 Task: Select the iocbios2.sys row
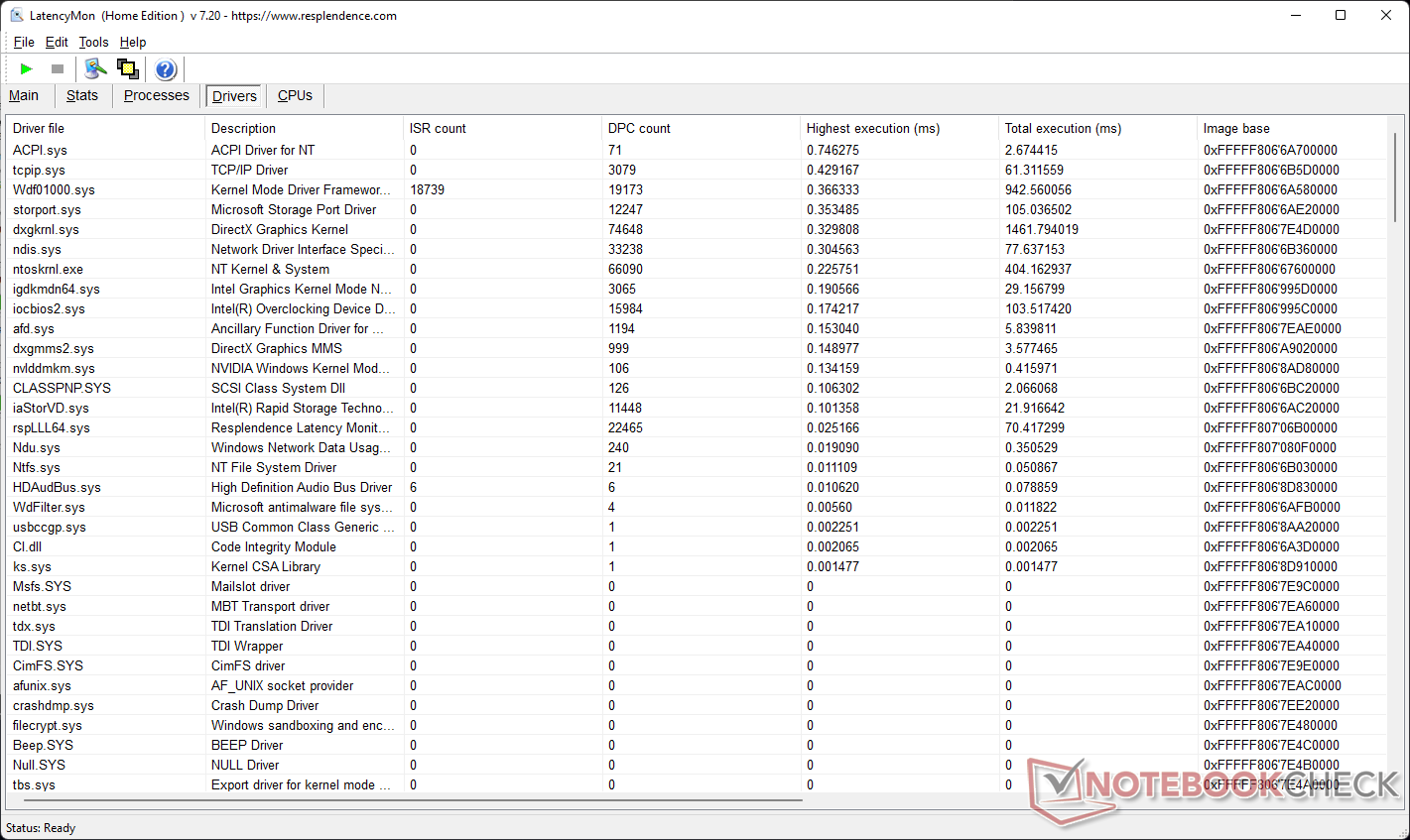click(698, 308)
